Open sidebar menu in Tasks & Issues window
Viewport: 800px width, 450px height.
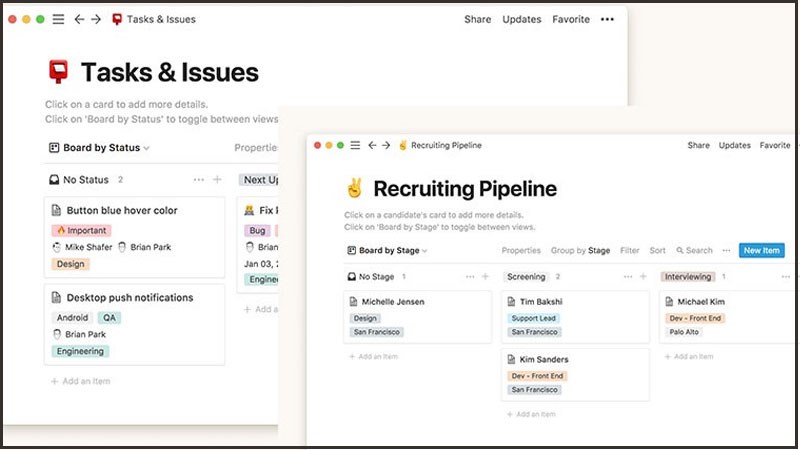58,19
